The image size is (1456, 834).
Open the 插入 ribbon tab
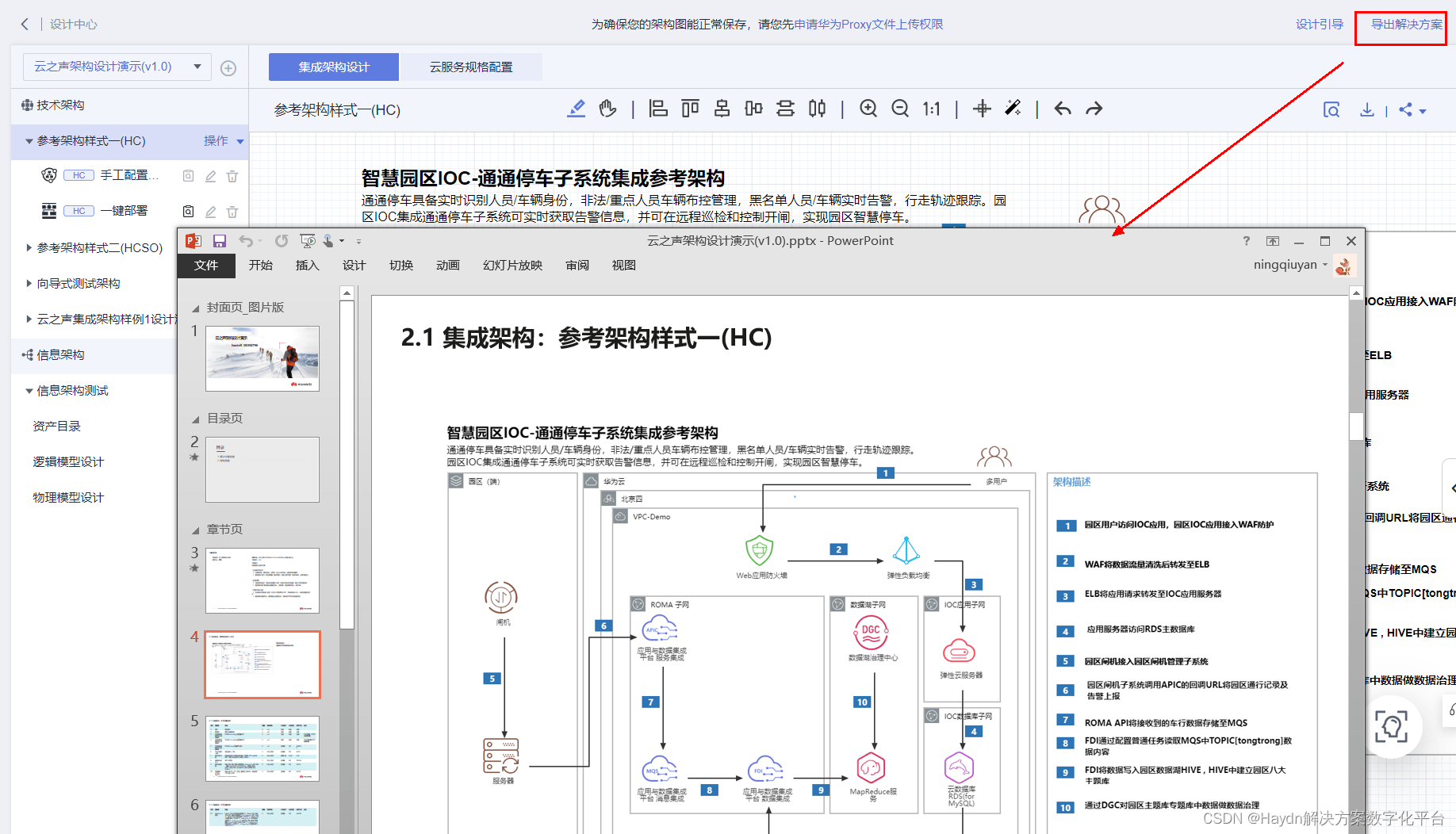pyautogui.click(x=307, y=266)
